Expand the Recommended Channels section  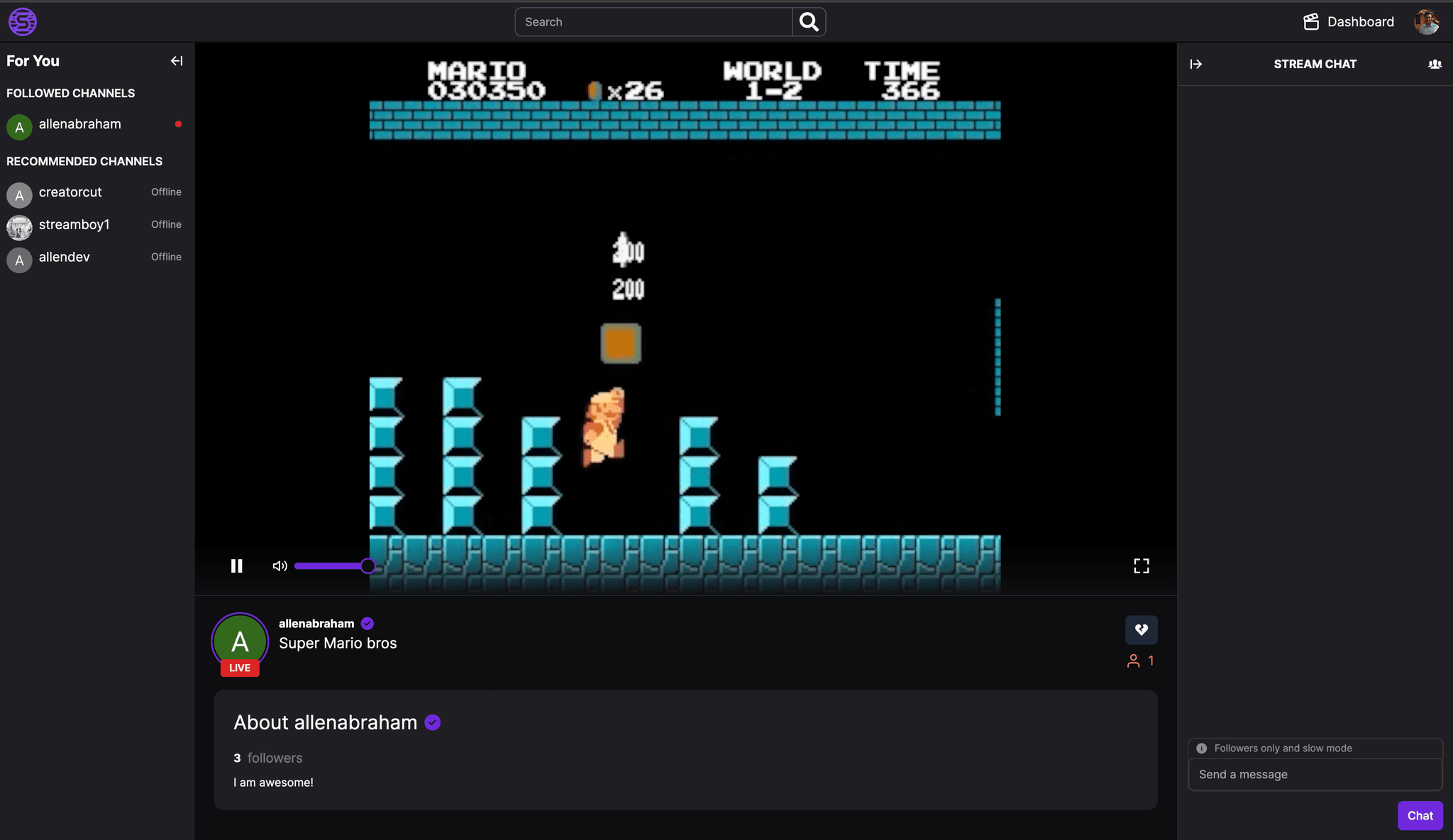click(x=84, y=161)
